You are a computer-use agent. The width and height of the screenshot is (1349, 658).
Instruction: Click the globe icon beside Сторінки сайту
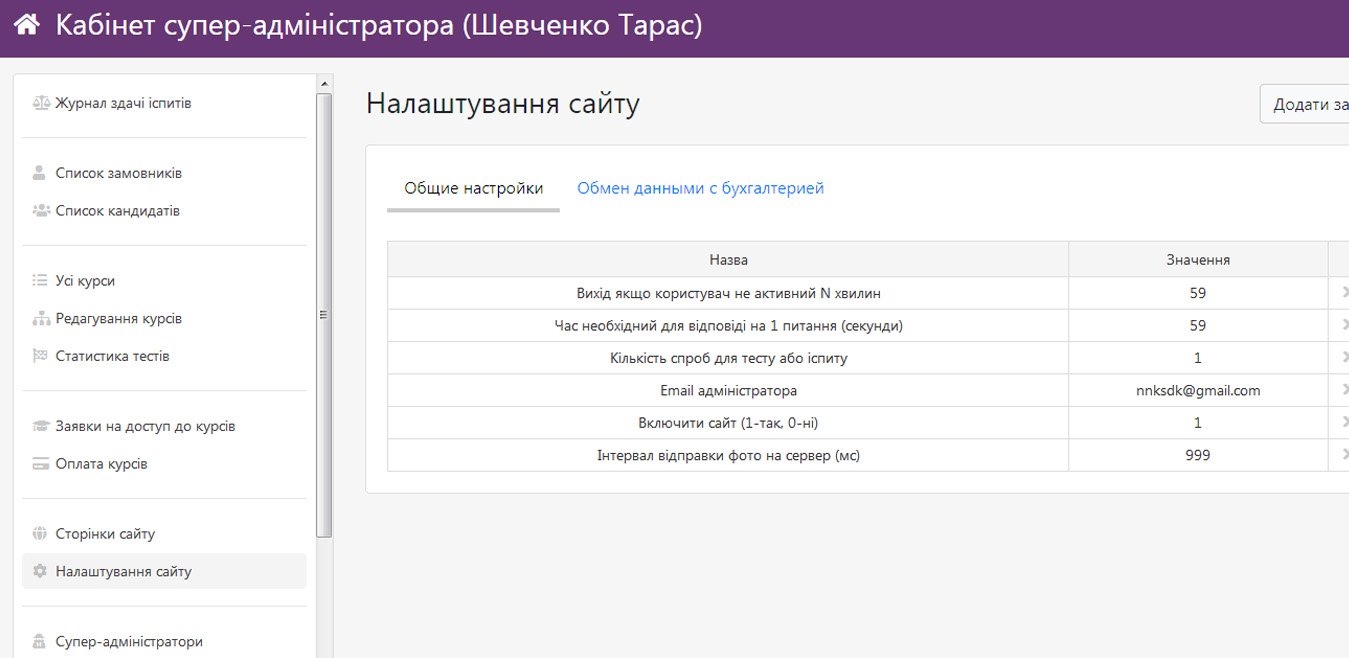pos(40,534)
